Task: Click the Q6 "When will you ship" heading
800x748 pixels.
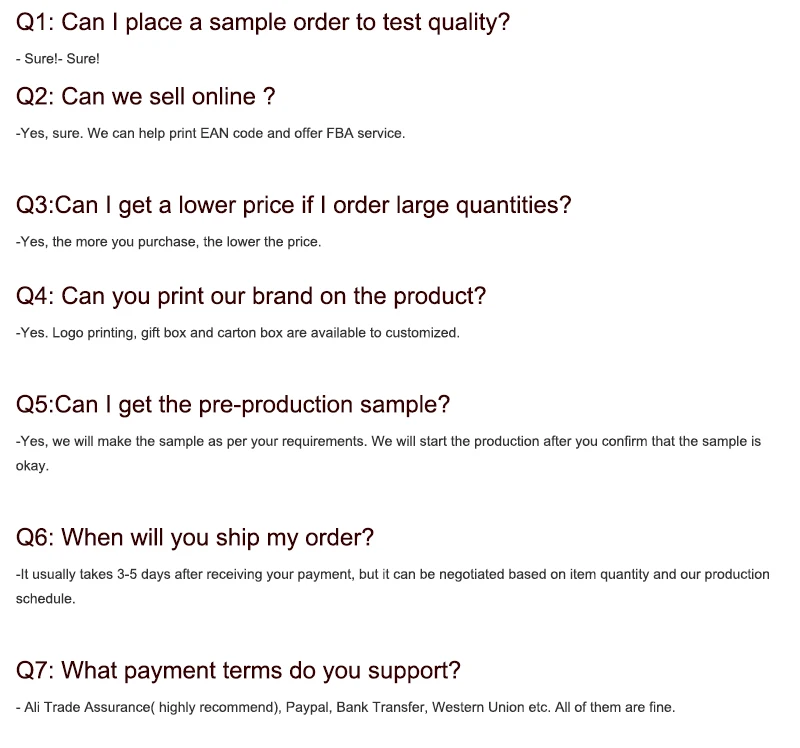Action: pyautogui.click(x=195, y=537)
